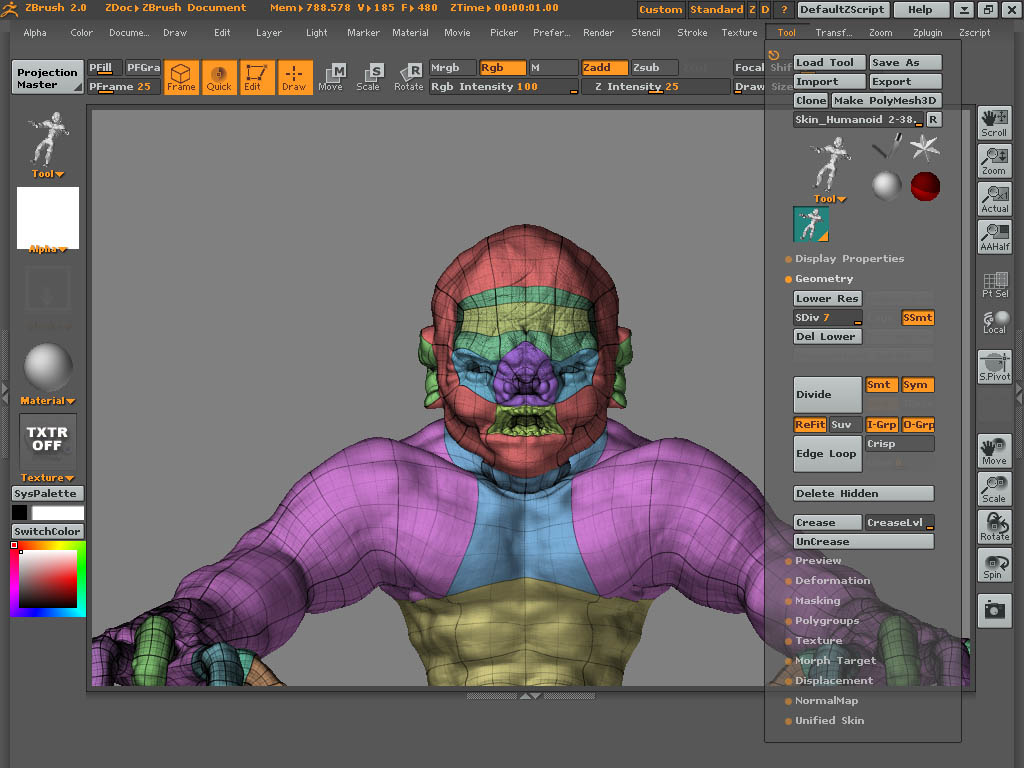Click the camera snapshot icon
Screen dimensions: 1024x768
tap(994, 611)
